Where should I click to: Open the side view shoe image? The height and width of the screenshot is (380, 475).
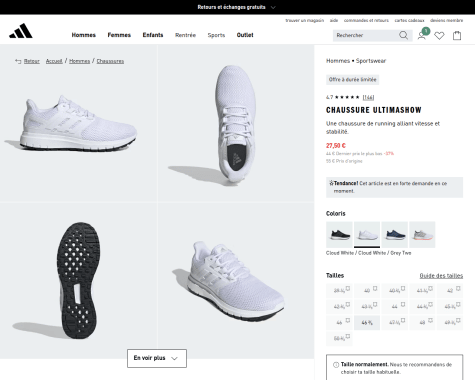pos(78,123)
